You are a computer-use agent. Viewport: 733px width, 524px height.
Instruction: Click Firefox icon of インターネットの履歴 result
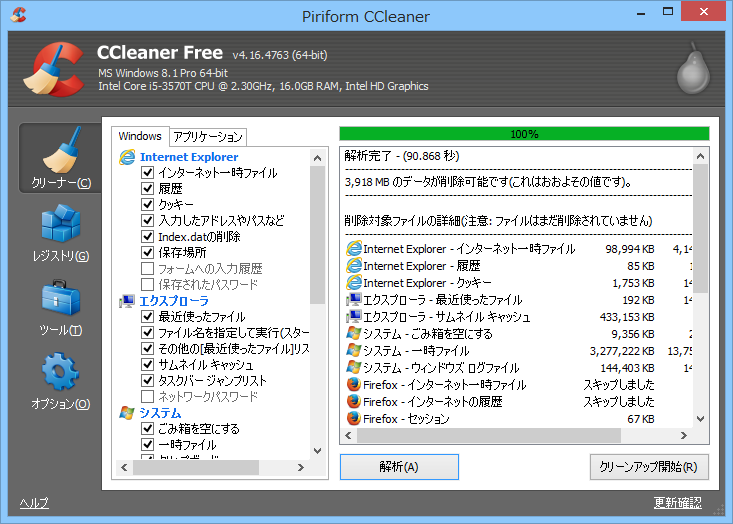[x=354, y=402]
